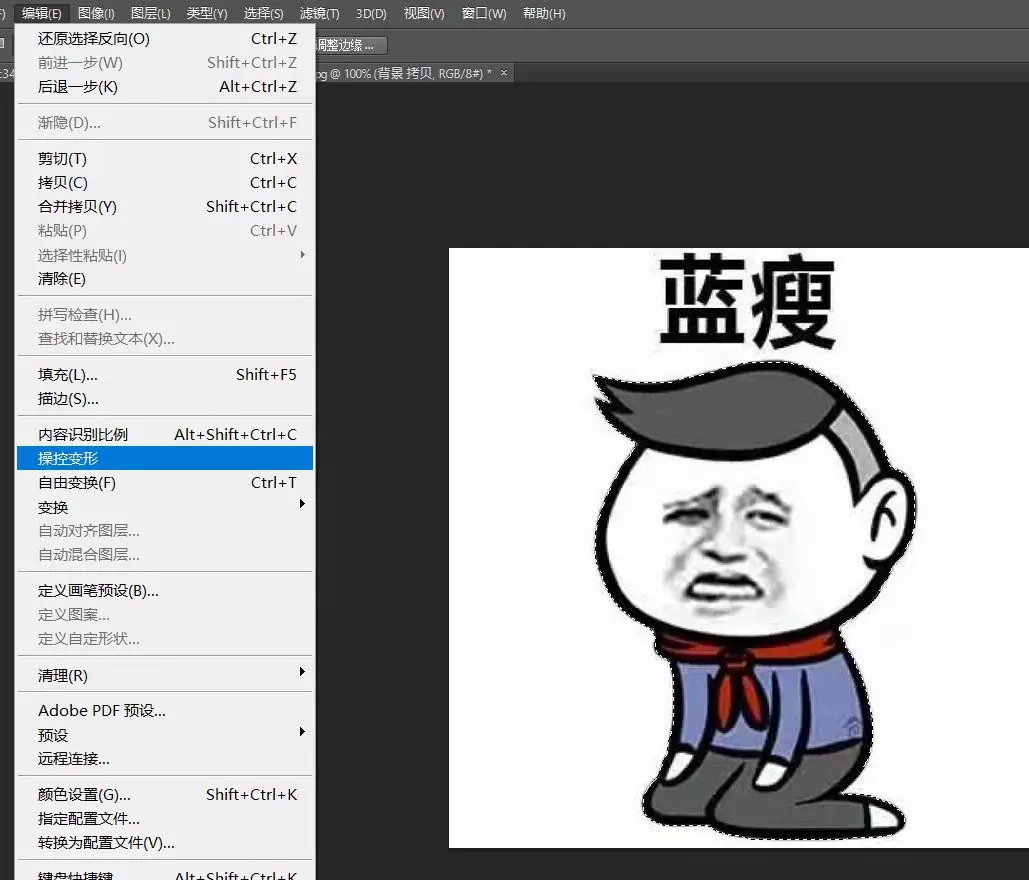Choose 自由变换(F) menu entry
The image size is (1029, 880).
[x=165, y=483]
